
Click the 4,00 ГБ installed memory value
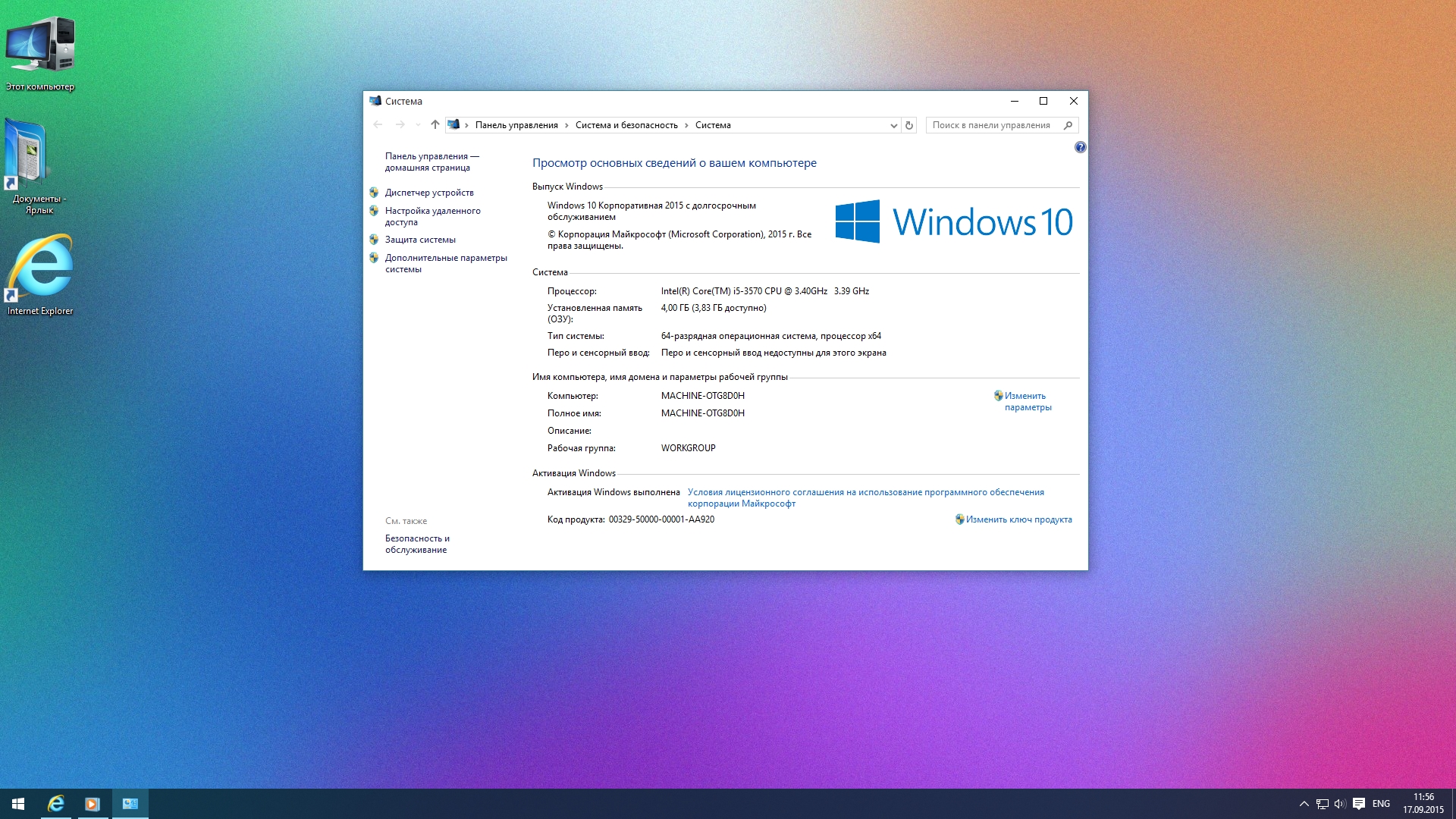pos(713,308)
